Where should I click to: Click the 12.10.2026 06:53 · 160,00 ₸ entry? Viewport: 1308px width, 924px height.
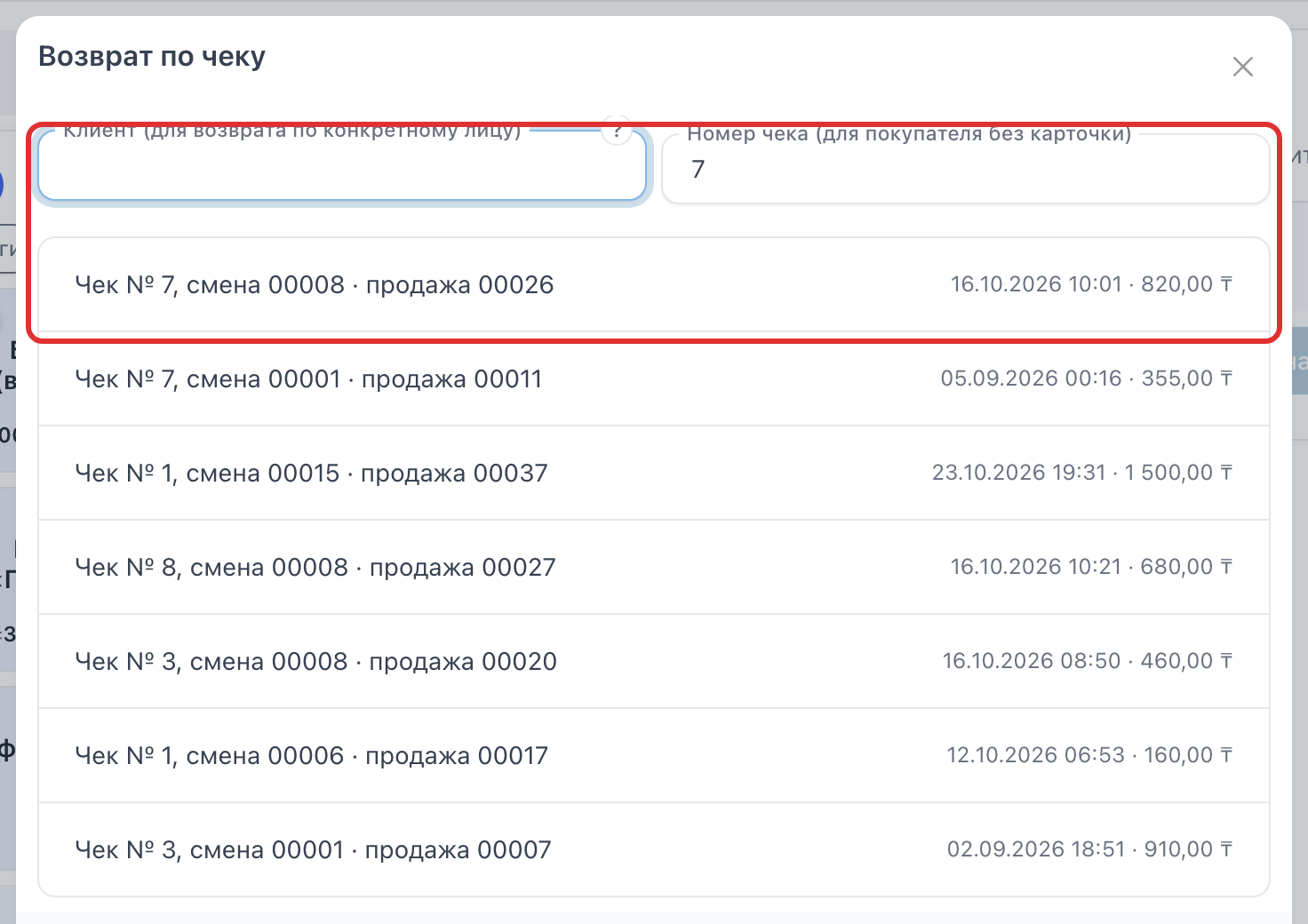(1089, 755)
